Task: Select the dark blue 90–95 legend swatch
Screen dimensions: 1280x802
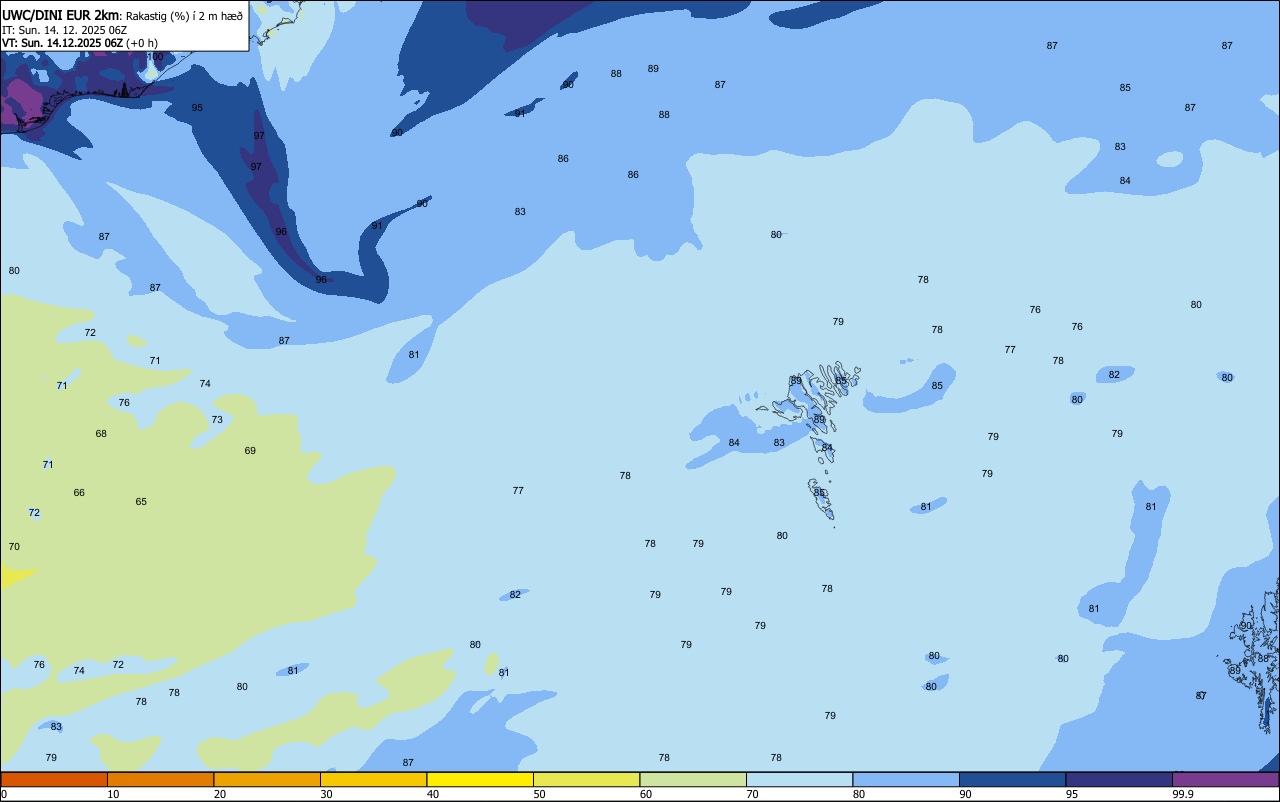Action: [x=1012, y=779]
